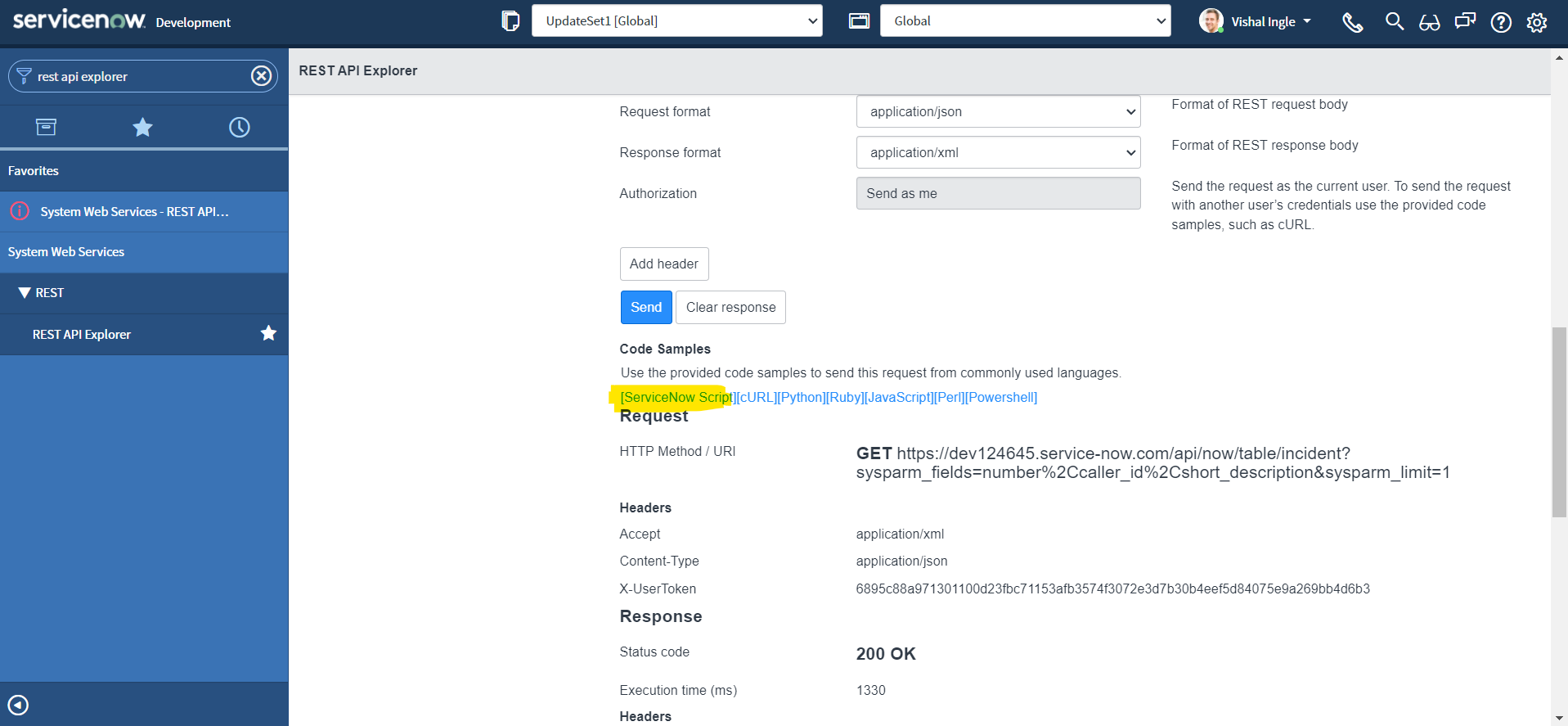Clear the navigator filter text
Image resolution: width=1568 pixels, height=726 pixels.
[x=261, y=76]
